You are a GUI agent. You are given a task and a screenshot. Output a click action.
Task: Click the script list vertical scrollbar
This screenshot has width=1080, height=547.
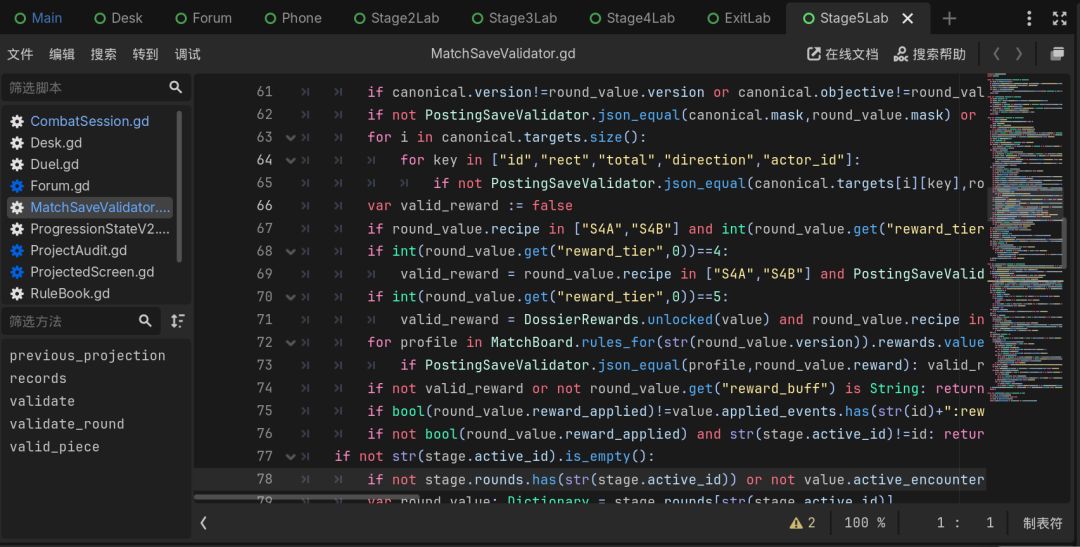(x=179, y=186)
